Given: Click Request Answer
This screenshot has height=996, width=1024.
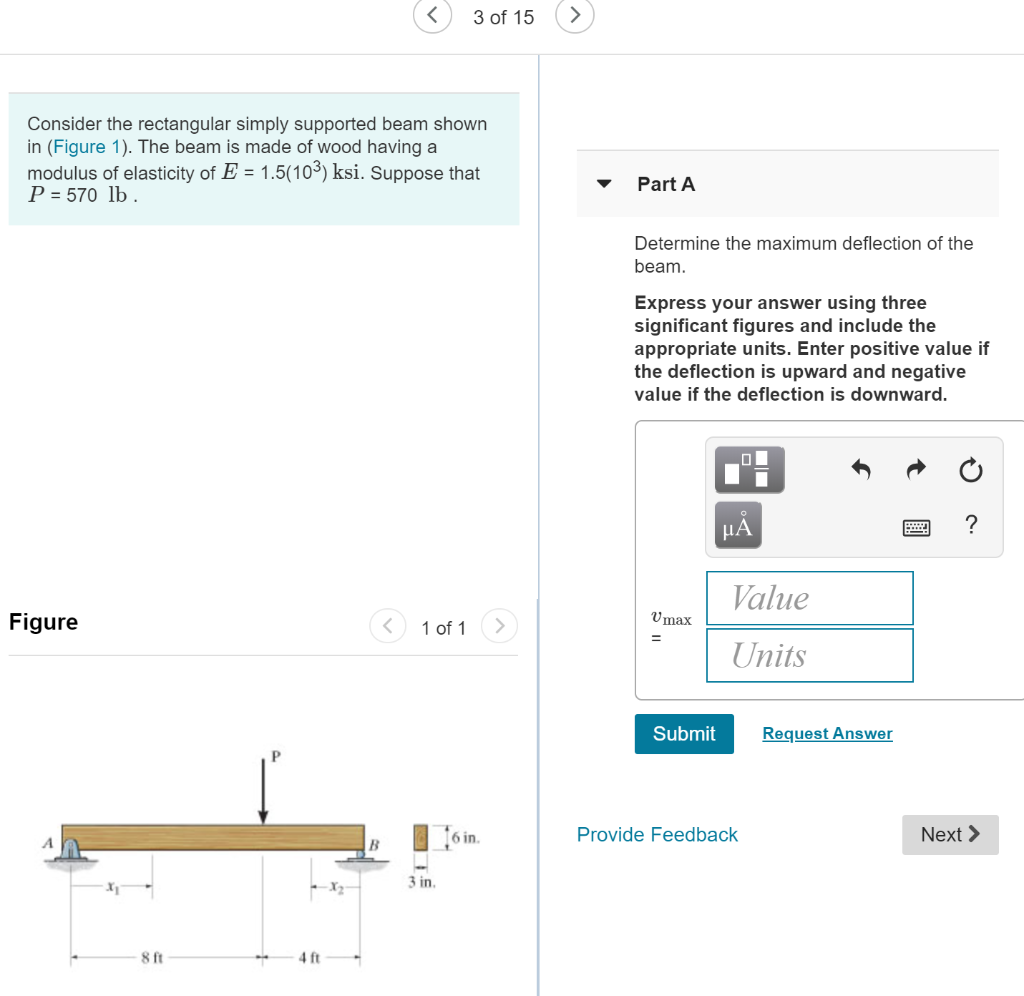Looking at the screenshot, I should (x=826, y=733).
